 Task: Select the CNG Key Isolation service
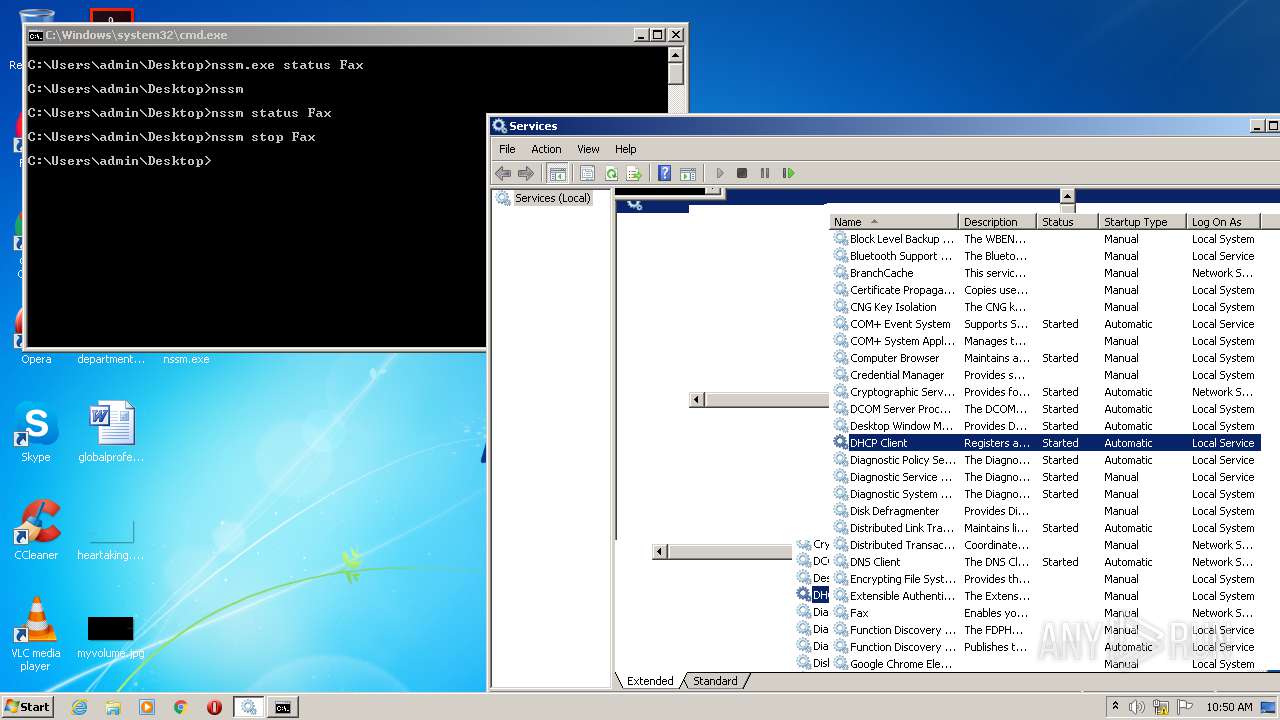point(1045,307)
